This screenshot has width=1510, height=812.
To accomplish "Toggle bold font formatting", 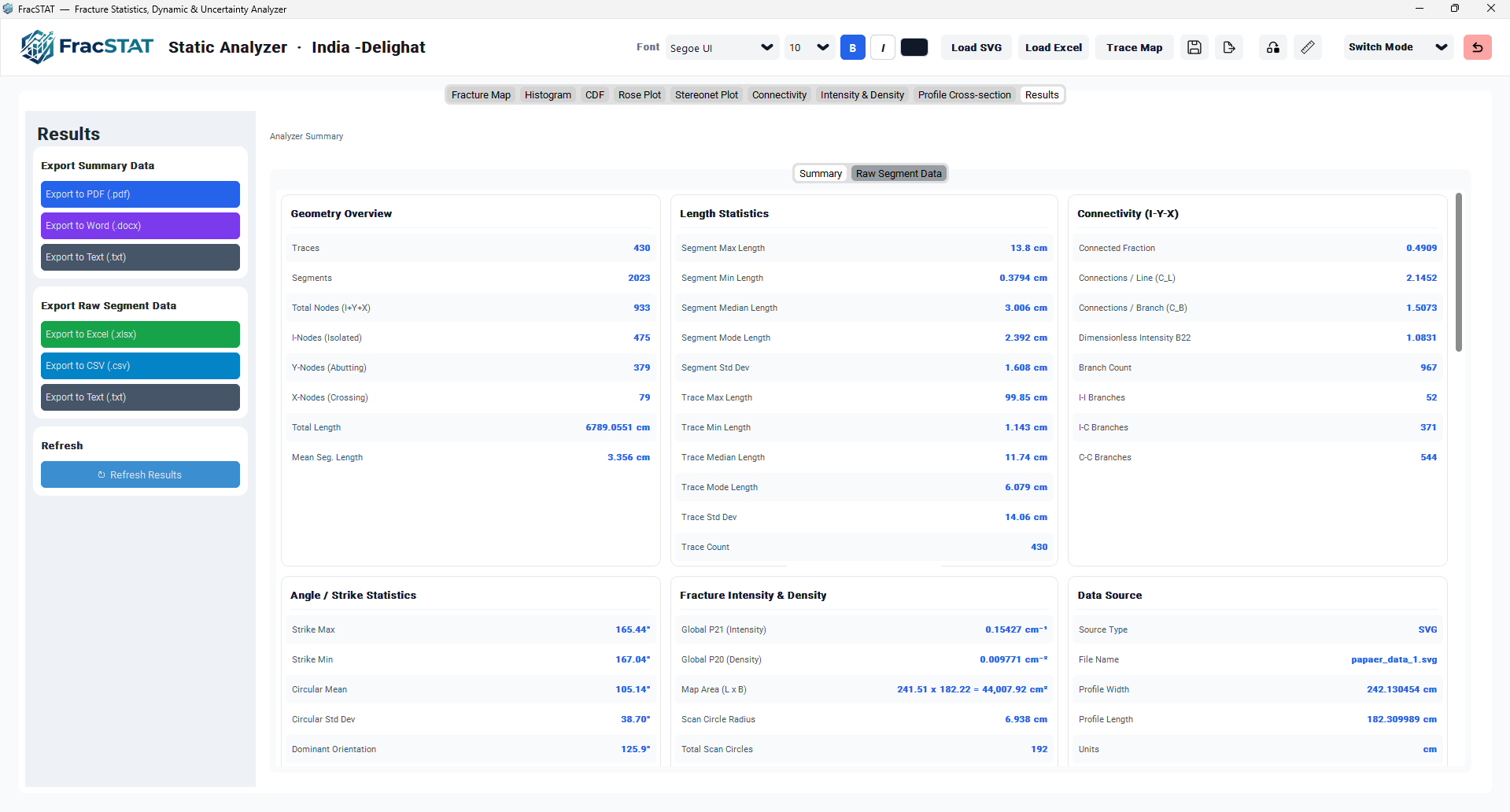I will coord(852,47).
